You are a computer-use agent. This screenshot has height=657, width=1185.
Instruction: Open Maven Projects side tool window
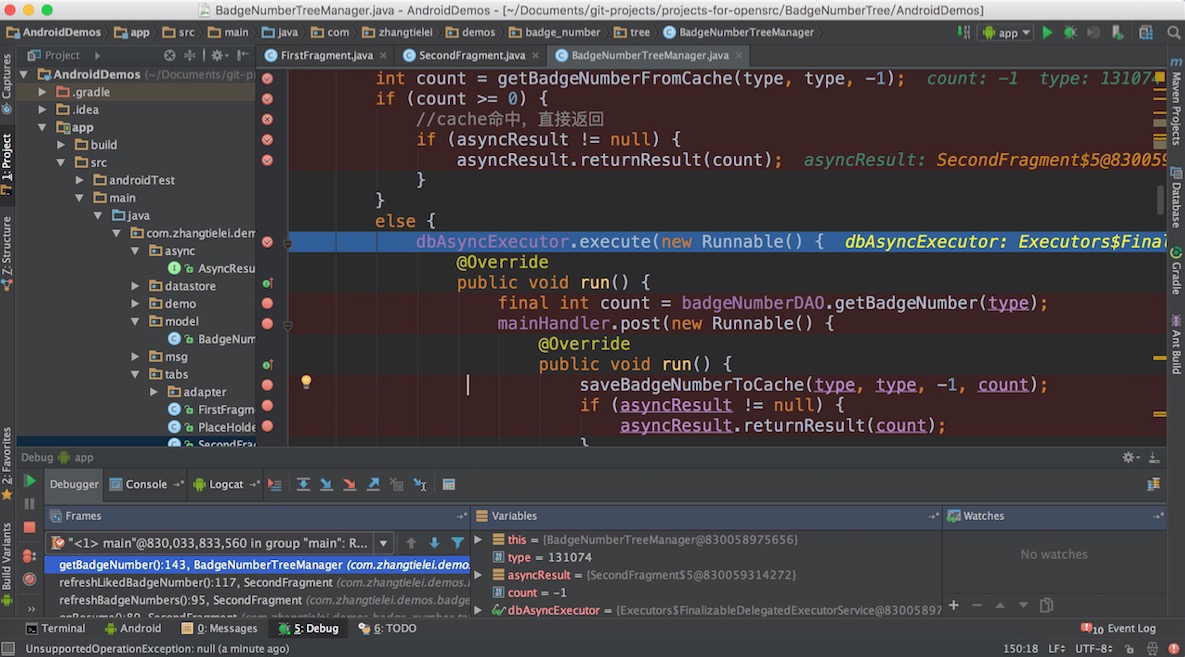(x=1176, y=102)
